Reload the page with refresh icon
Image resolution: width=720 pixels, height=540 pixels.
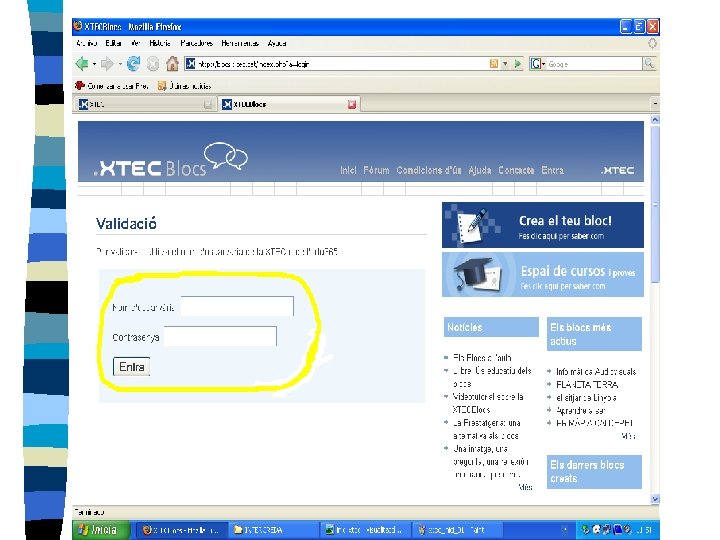pyautogui.click(x=133, y=64)
